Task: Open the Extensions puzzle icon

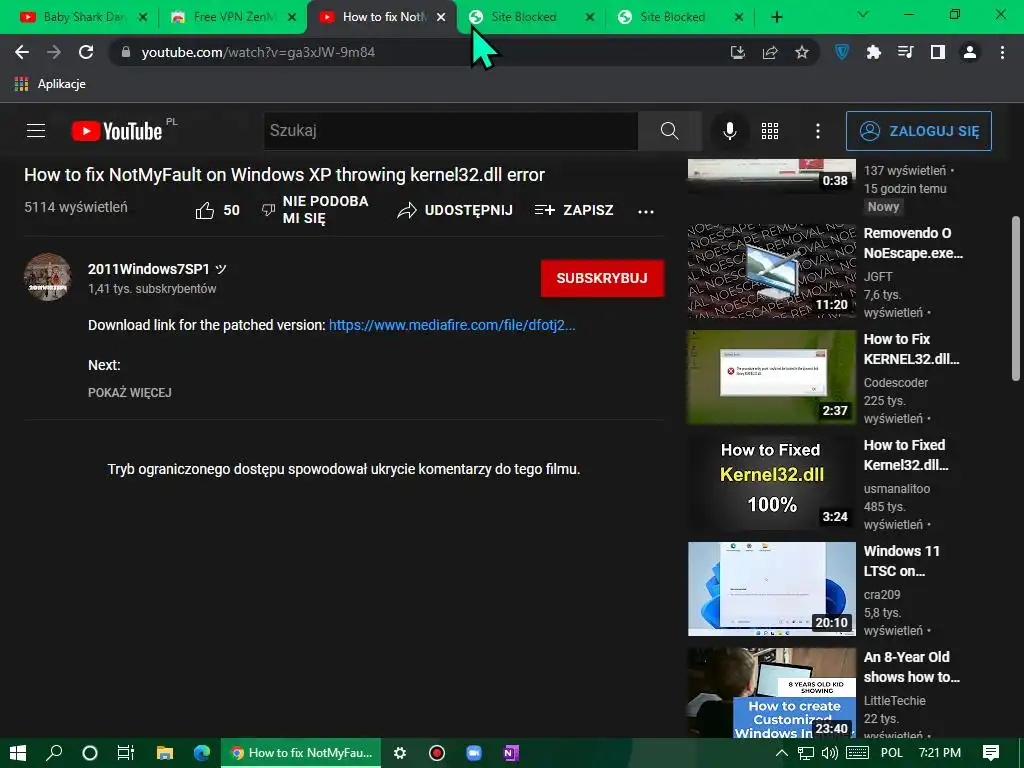Action: tap(874, 52)
